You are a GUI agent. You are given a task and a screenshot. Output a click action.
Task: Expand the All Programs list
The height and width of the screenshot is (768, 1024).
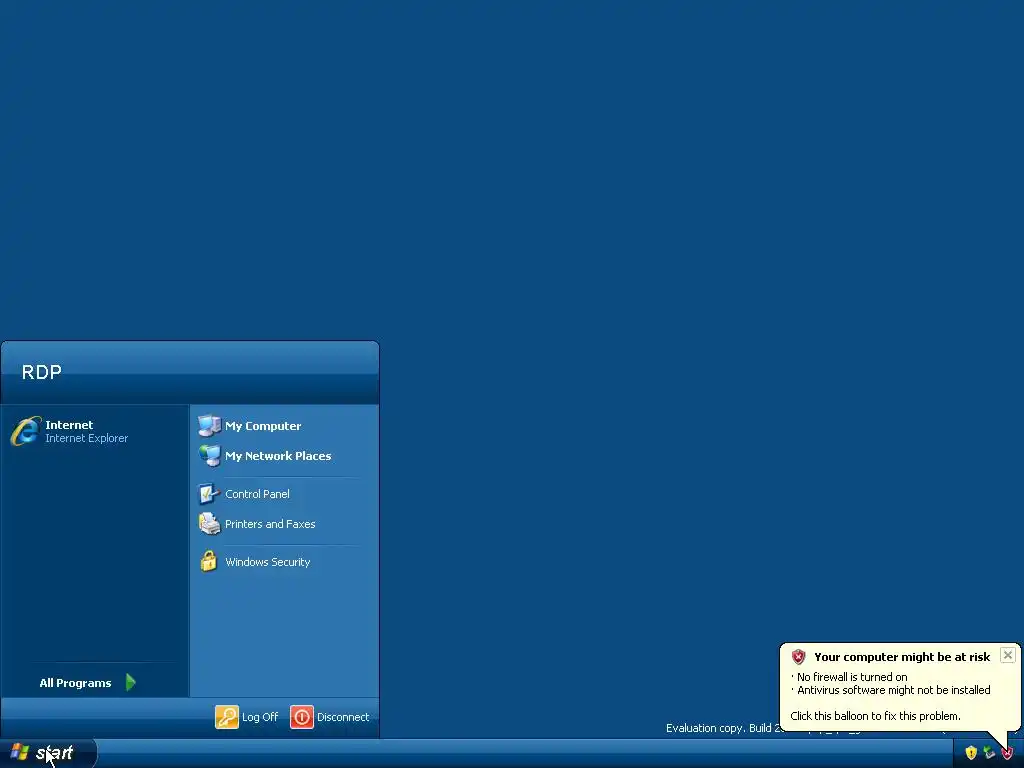point(88,682)
